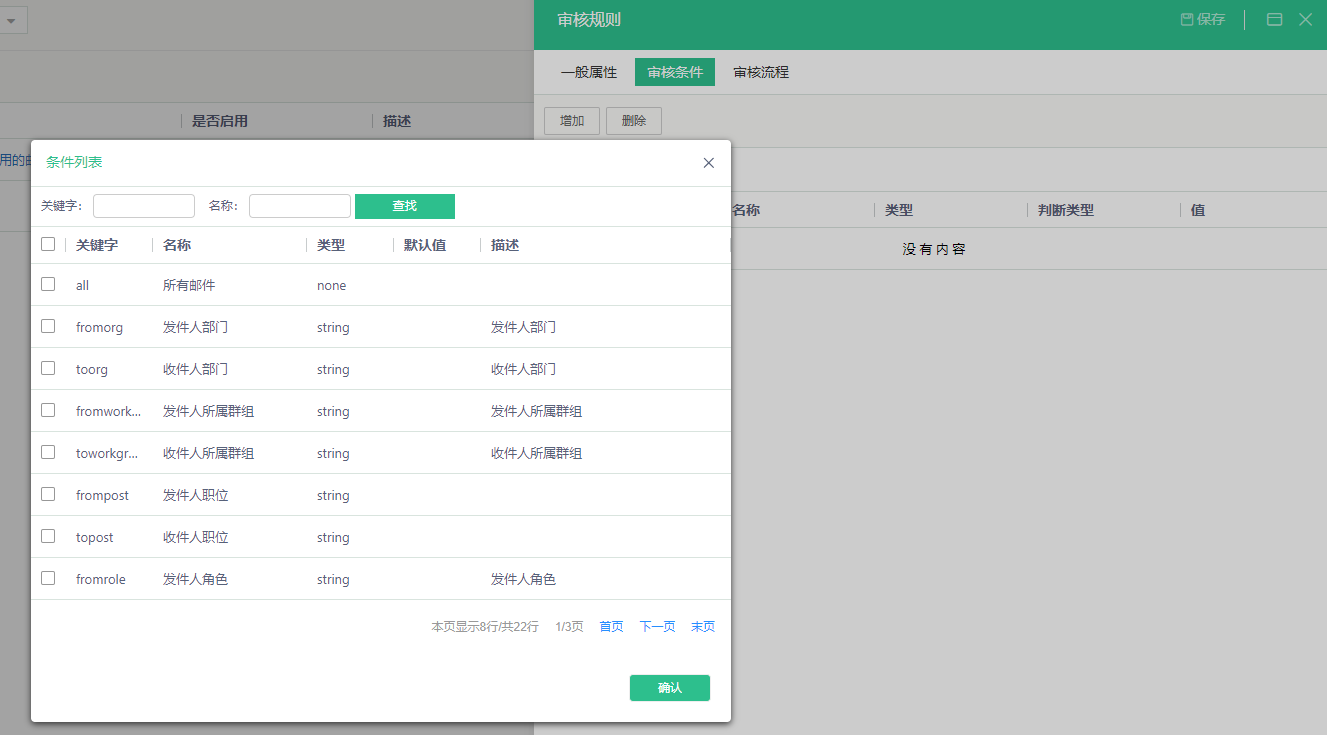Image resolution: width=1327 pixels, height=735 pixels.
Task: Click the 类型 column header in dialog
Action: pyautogui.click(x=331, y=245)
